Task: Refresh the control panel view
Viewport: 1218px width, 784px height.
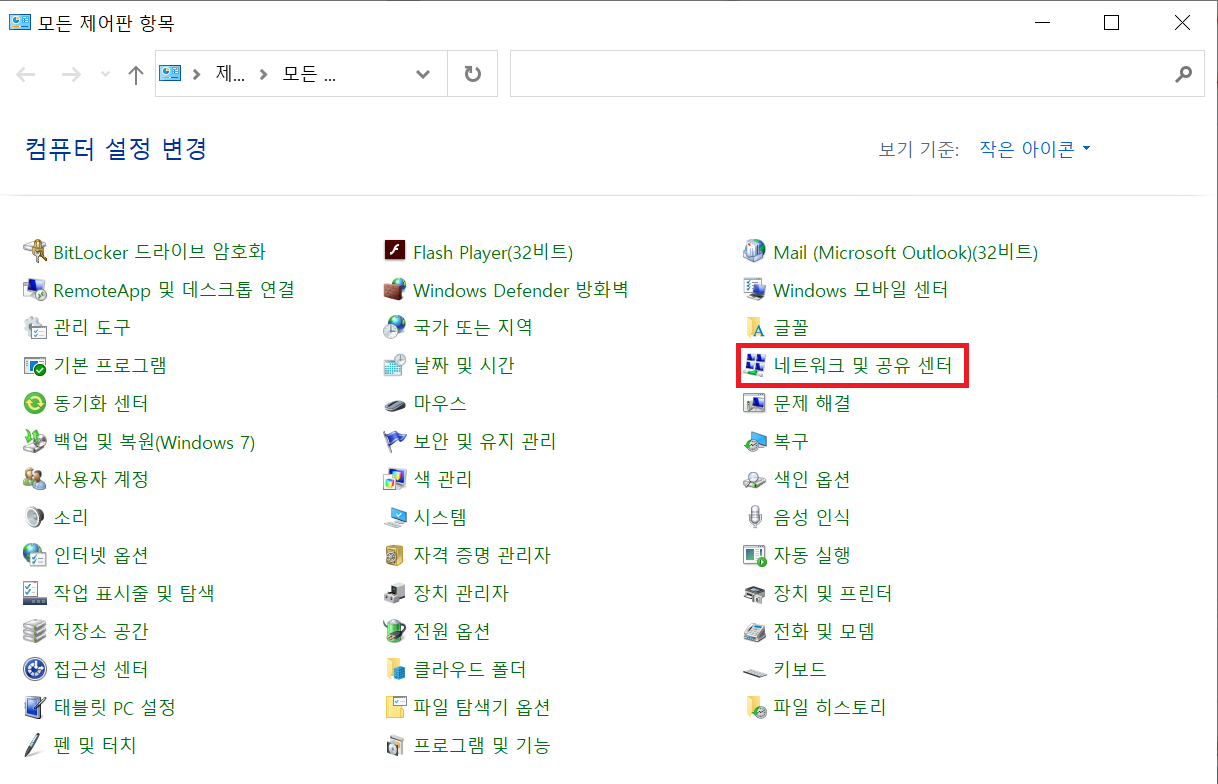Action: coord(473,75)
